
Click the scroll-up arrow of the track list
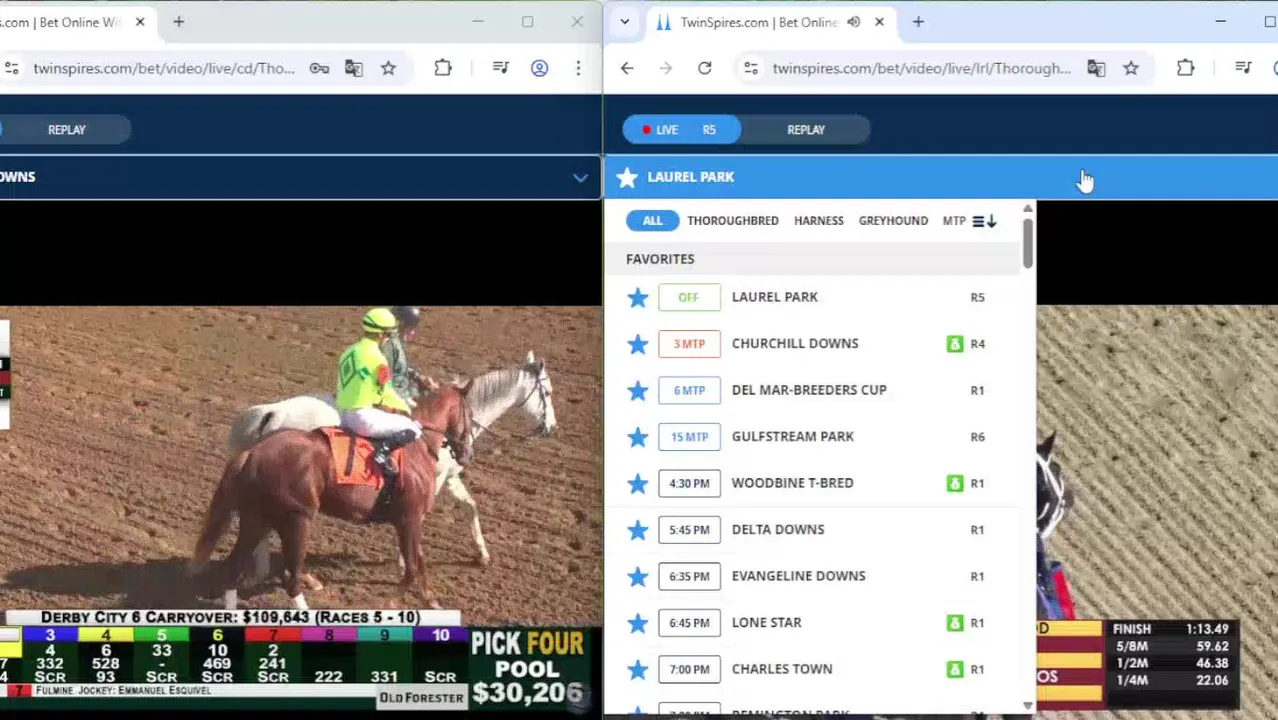1028,209
